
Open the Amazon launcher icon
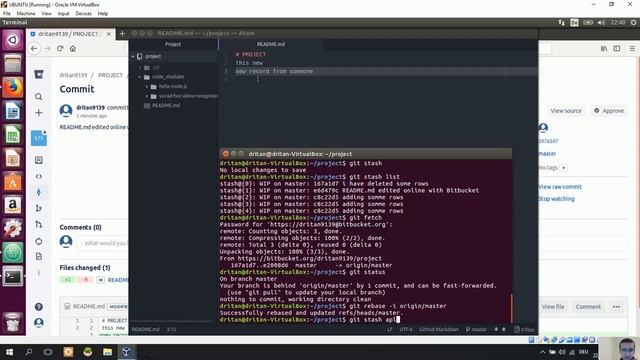13,205
